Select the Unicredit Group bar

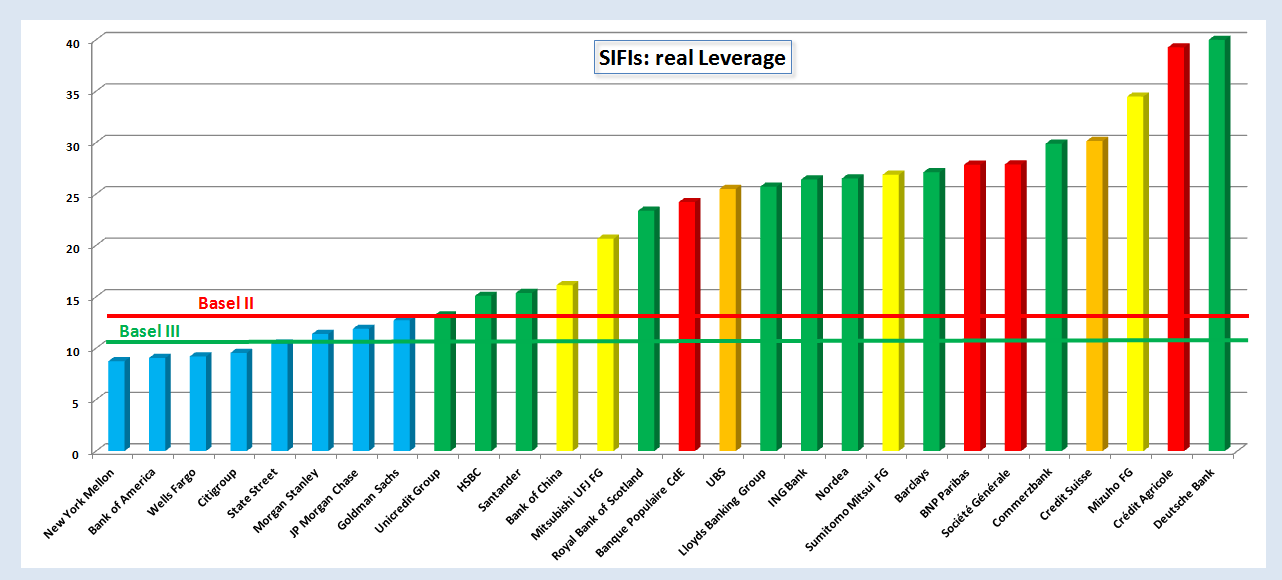(x=444, y=381)
